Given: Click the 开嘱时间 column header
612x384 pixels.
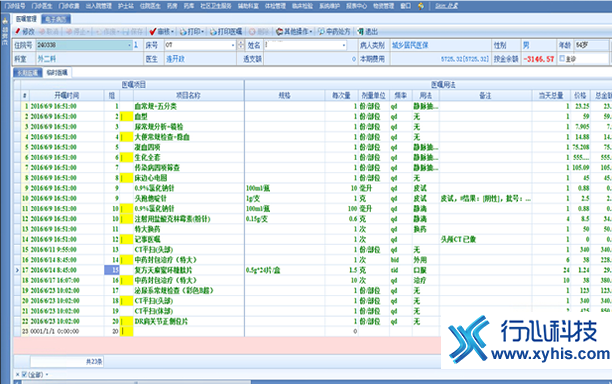Looking at the screenshot, I should (67, 95).
